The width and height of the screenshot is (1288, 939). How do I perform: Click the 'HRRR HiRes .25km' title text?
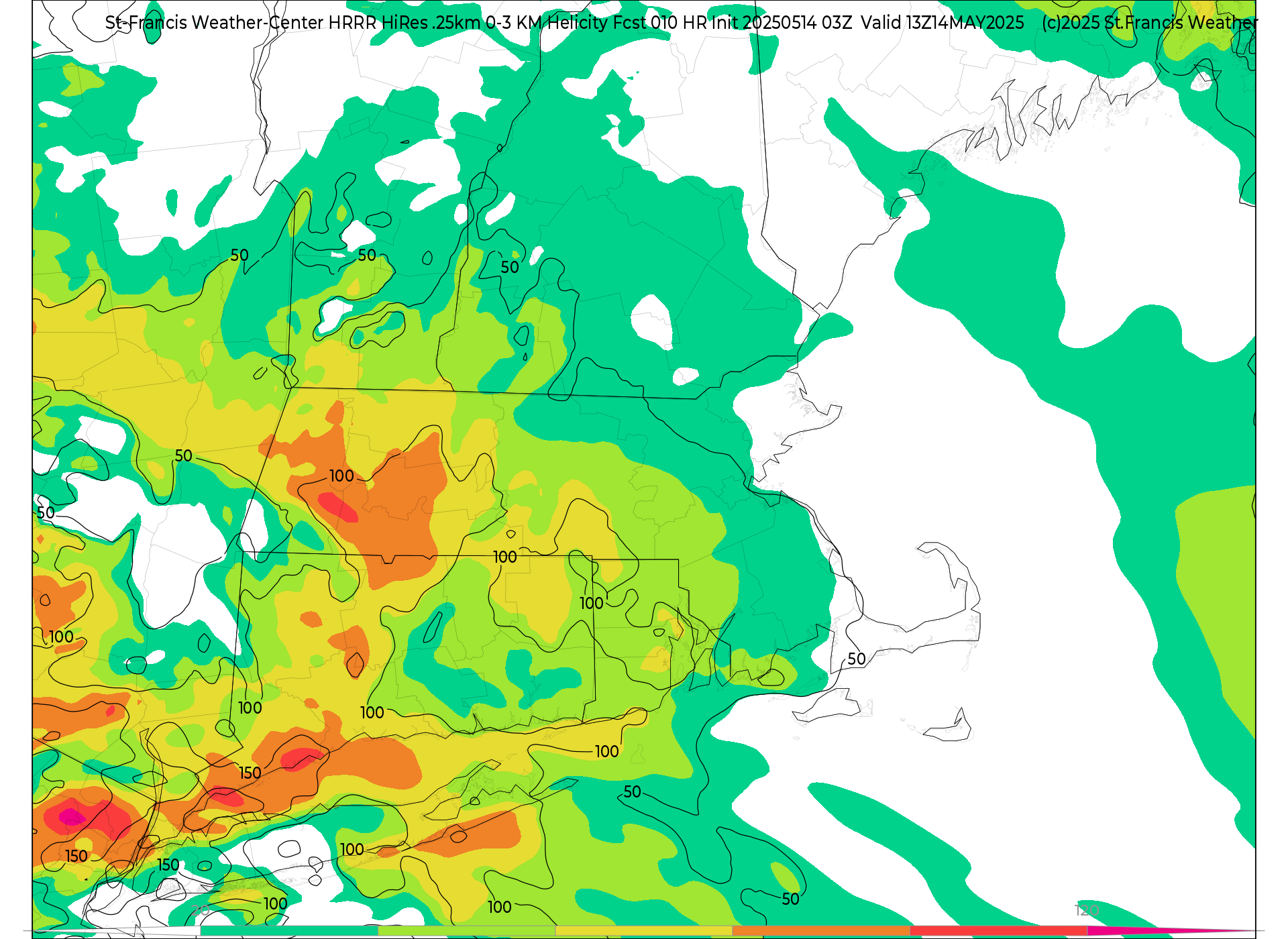[405, 23]
